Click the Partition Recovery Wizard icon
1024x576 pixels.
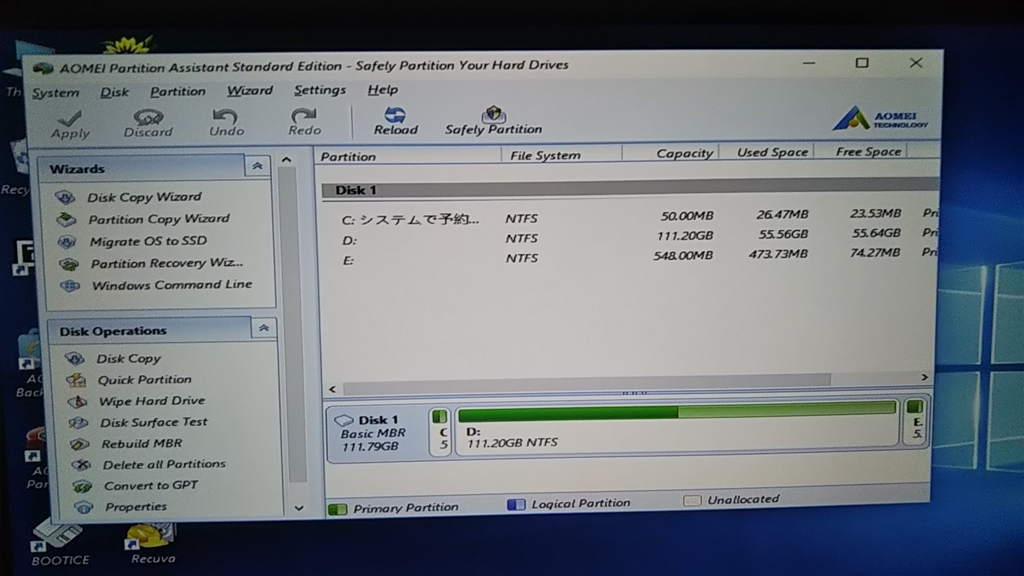tap(69, 264)
